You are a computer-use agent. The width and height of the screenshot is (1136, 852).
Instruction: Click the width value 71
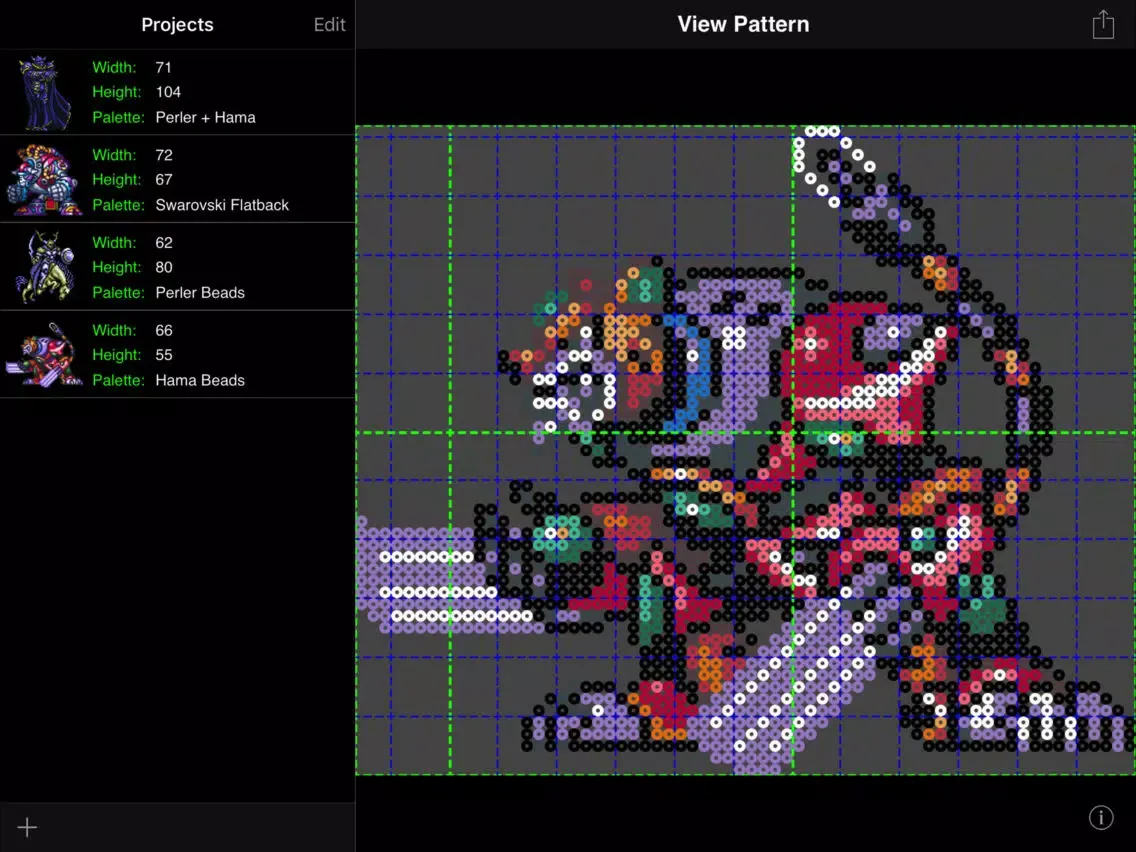(164, 67)
